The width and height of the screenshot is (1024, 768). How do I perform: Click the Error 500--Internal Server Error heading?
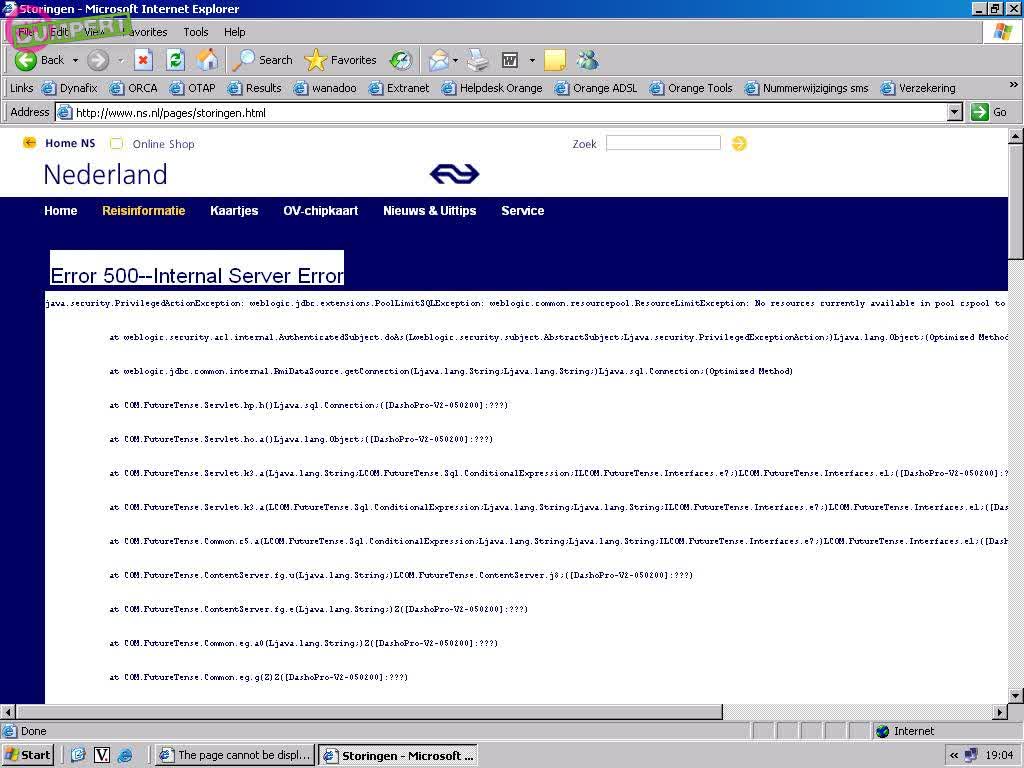pos(197,275)
